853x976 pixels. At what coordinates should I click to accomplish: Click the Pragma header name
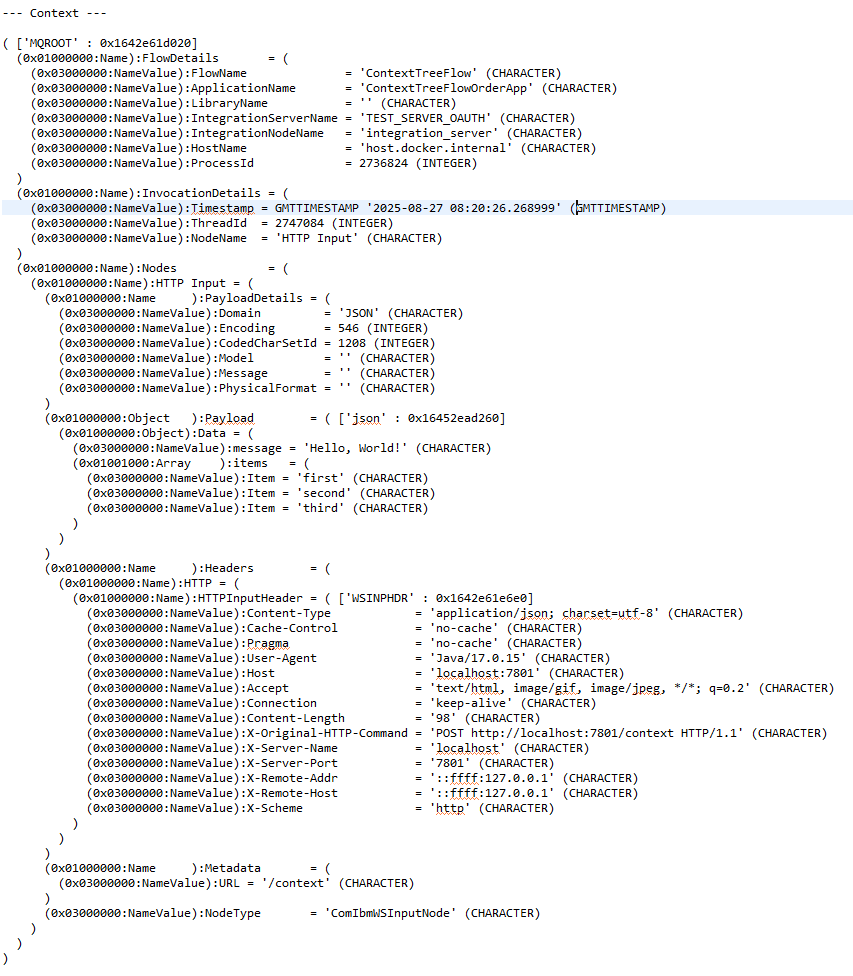[x=268, y=643]
